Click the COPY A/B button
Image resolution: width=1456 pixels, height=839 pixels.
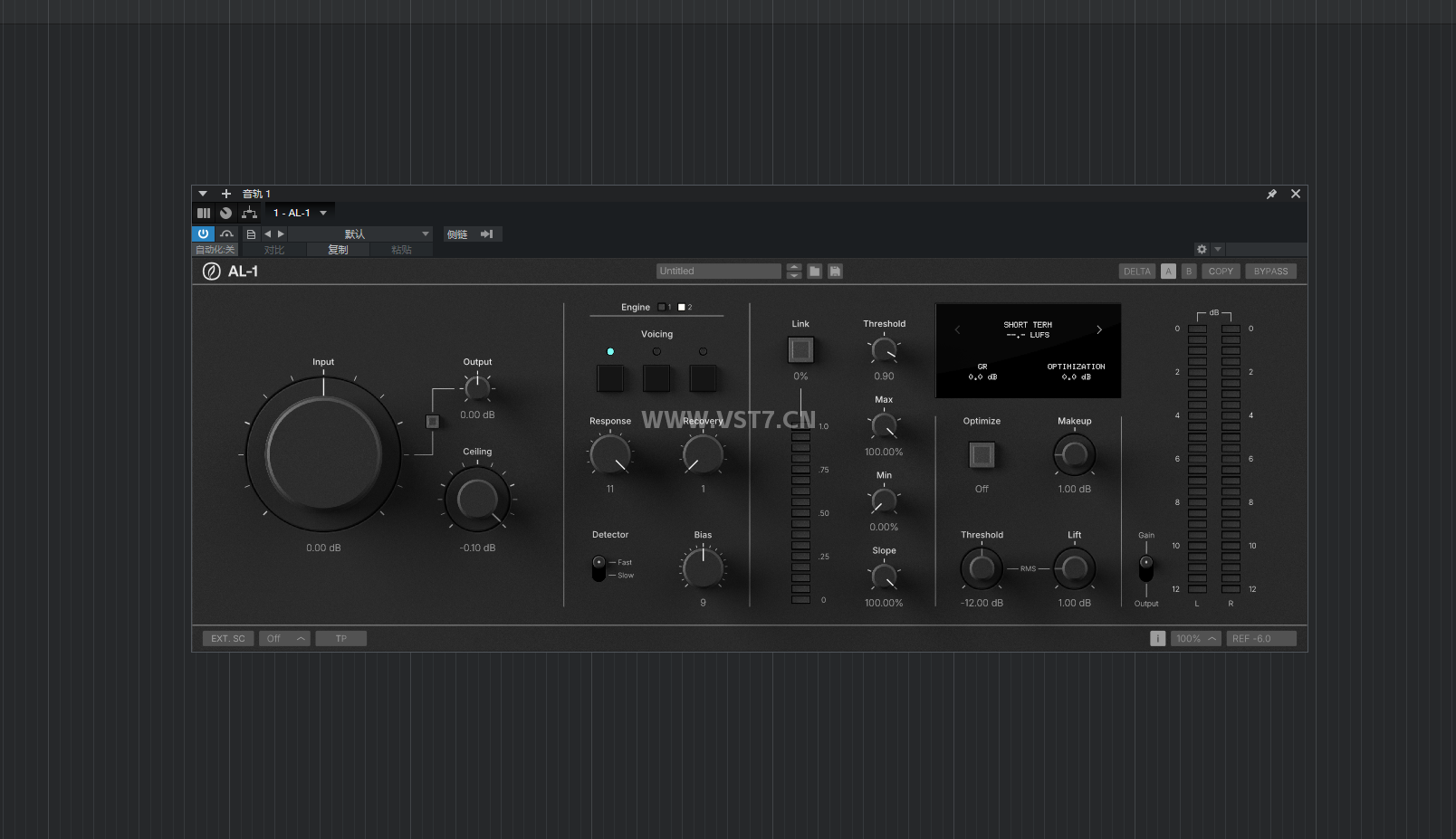pyautogui.click(x=1221, y=271)
